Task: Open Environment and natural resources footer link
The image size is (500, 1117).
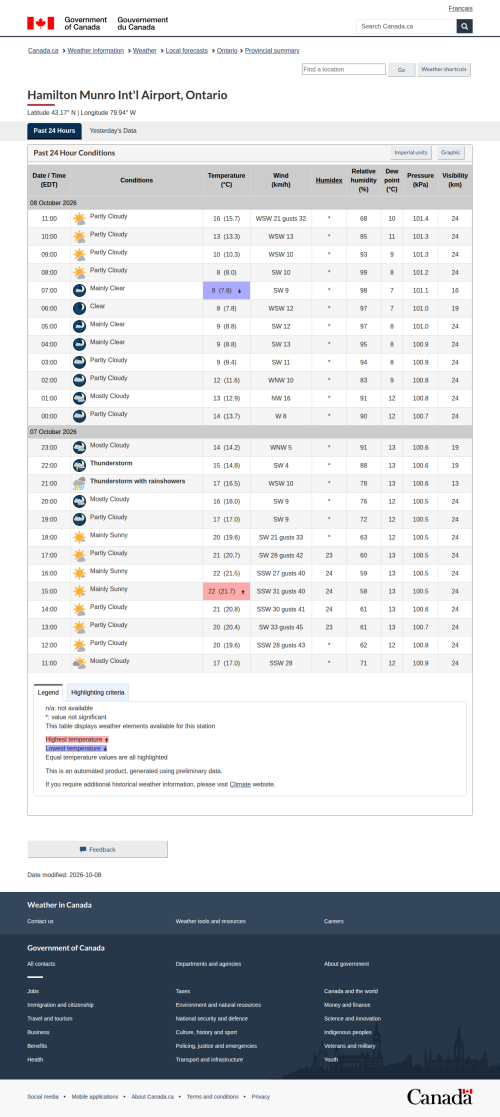Action: pyautogui.click(x=219, y=1005)
